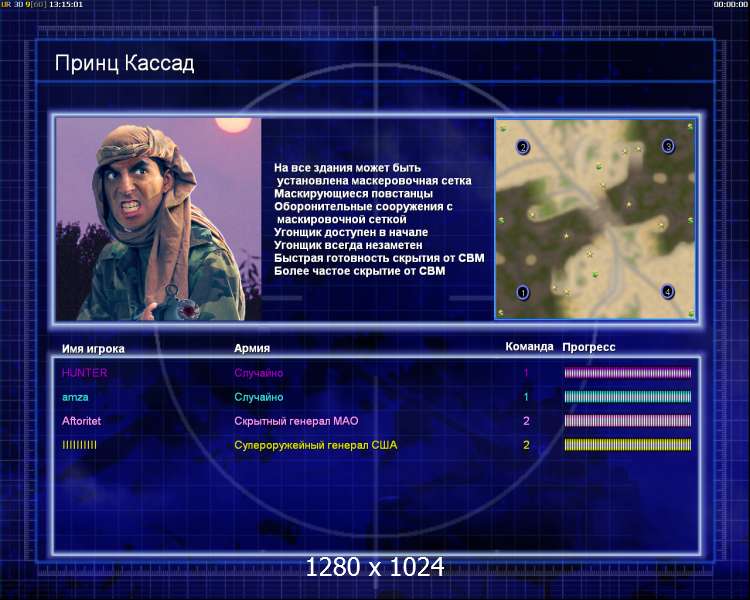Click the desert map preview image

point(595,219)
